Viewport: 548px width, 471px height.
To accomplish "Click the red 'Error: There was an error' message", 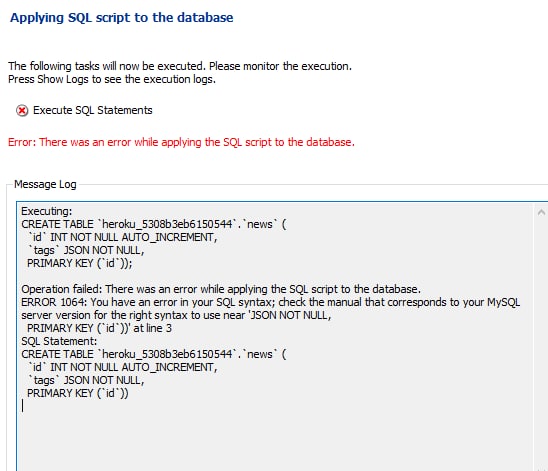I will (181, 142).
